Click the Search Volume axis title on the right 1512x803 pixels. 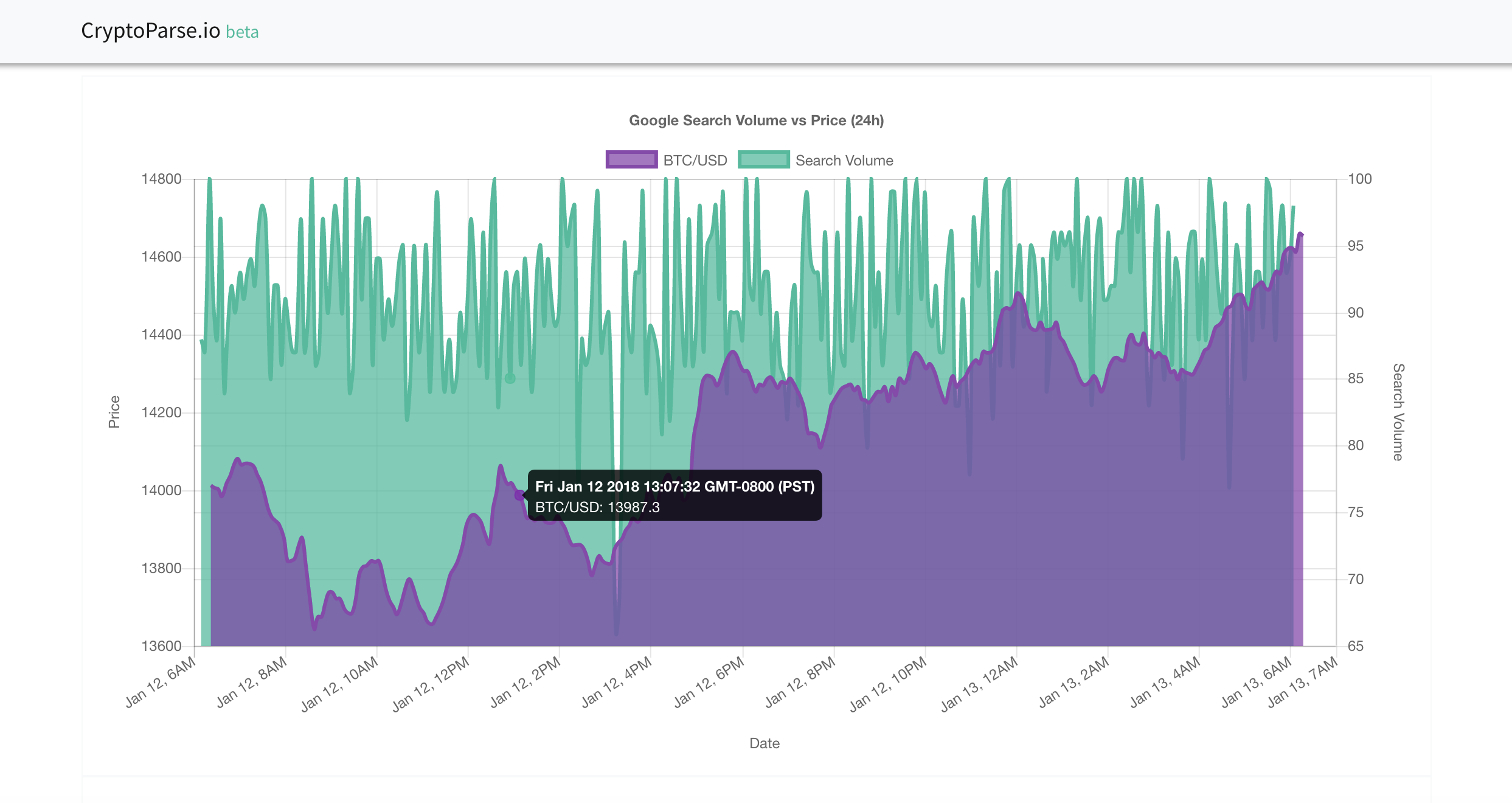click(x=1398, y=410)
